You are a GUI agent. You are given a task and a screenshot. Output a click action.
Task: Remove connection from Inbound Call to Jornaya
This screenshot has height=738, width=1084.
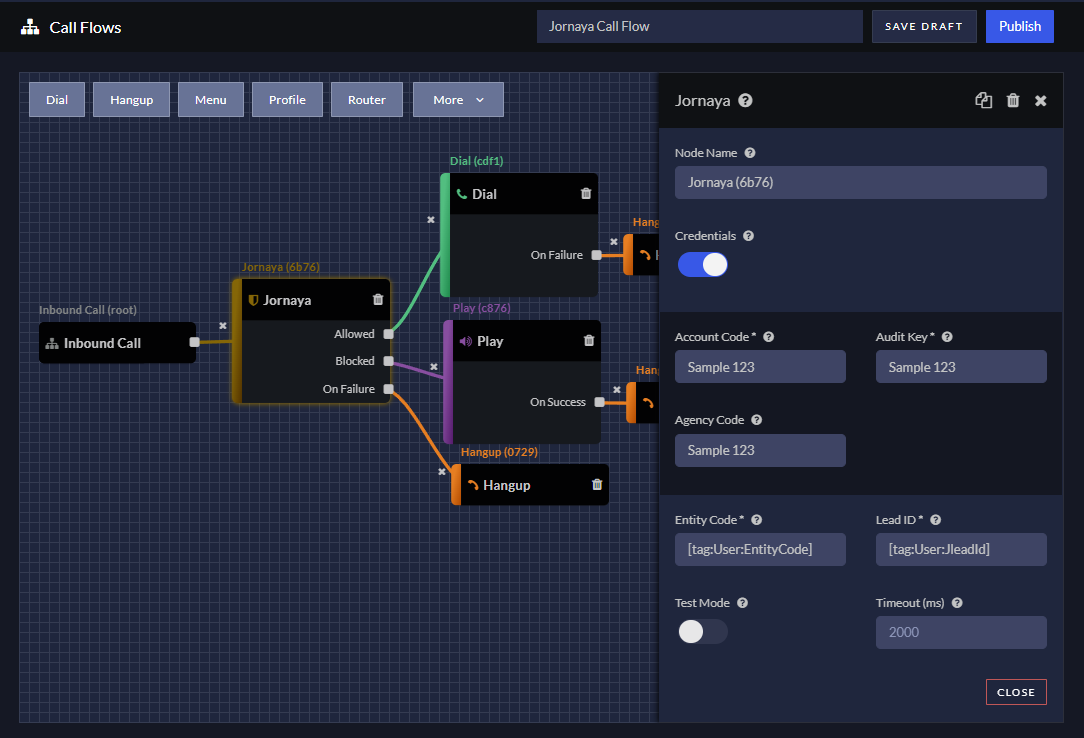point(223,325)
